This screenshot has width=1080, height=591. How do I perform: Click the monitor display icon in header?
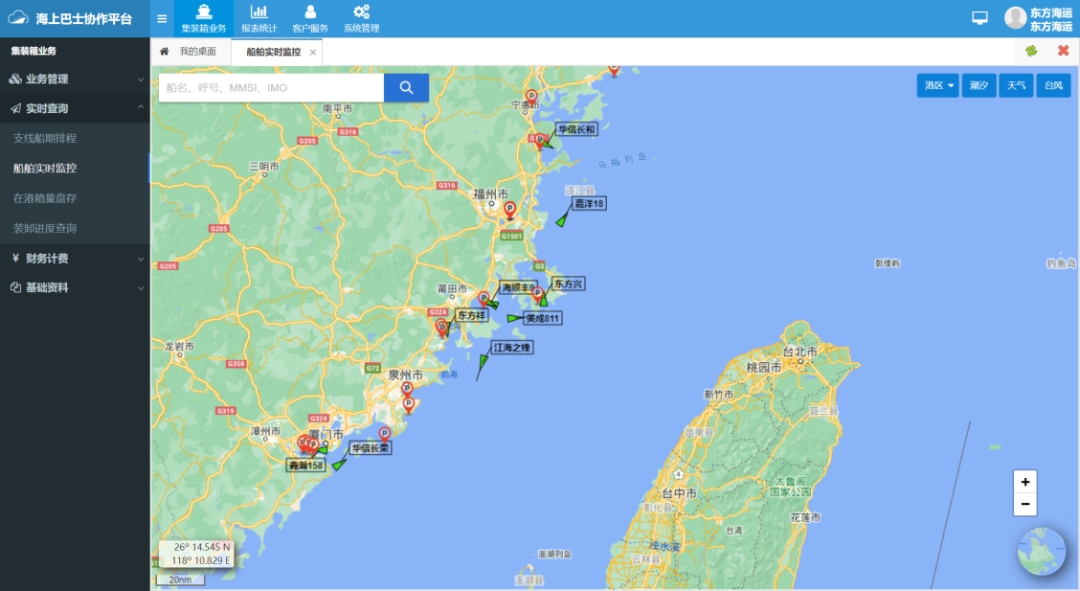click(x=980, y=18)
